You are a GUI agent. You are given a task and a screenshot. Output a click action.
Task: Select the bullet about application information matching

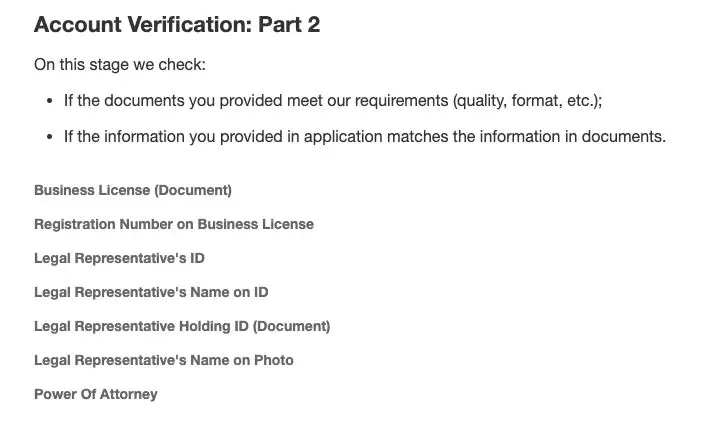364,136
